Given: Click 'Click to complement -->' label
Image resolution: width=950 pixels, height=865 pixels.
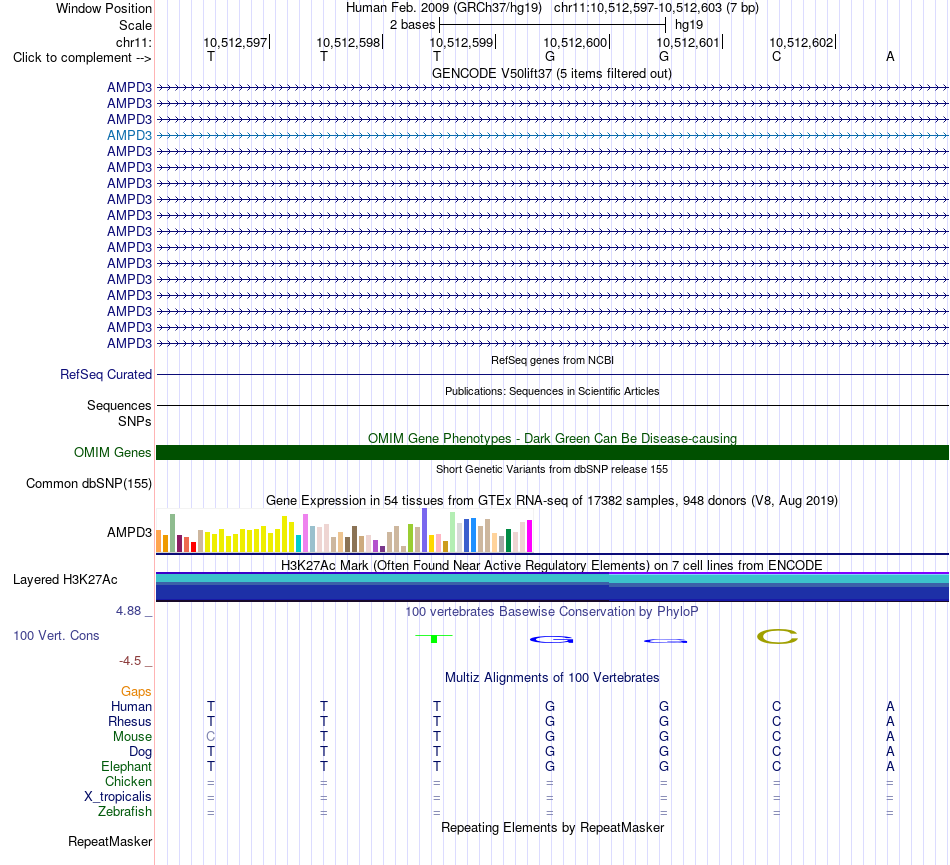Looking at the screenshot, I should pyautogui.click(x=82, y=58).
